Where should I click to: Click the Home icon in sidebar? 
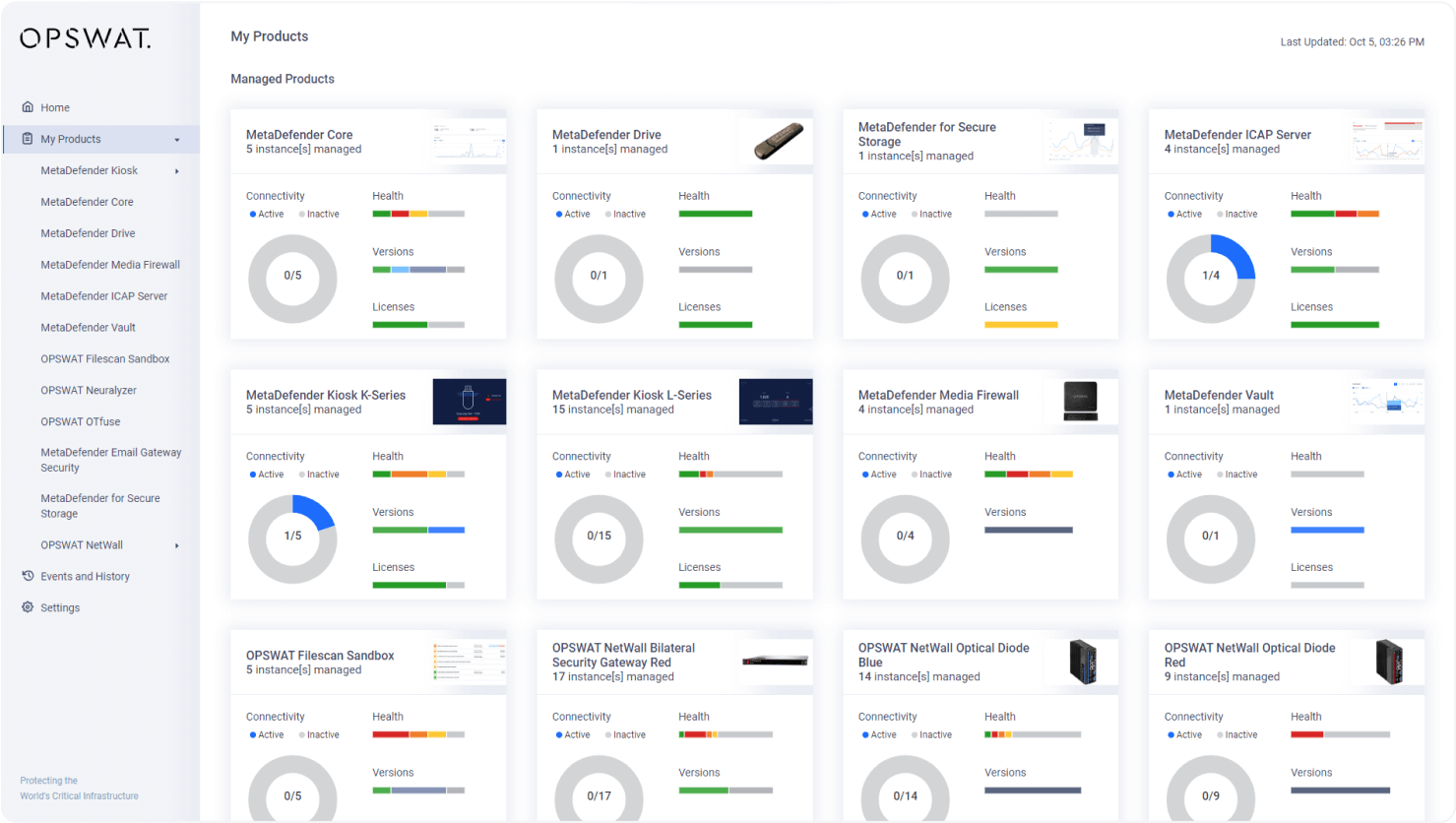pos(28,106)
